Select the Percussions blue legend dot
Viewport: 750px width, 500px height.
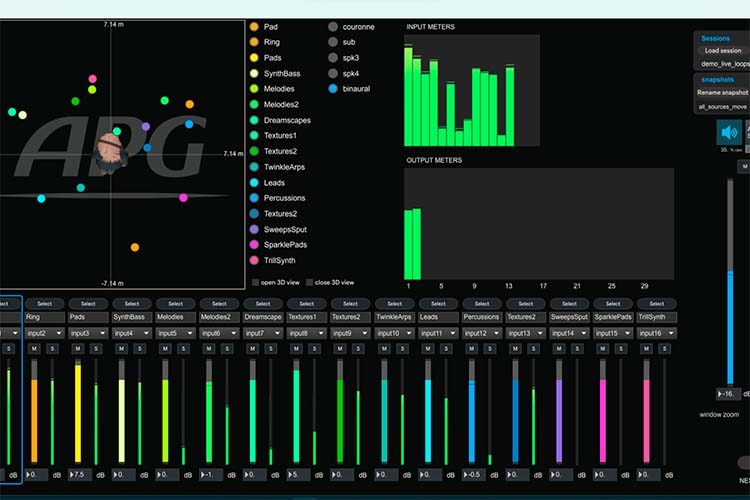tap(254, 198)
